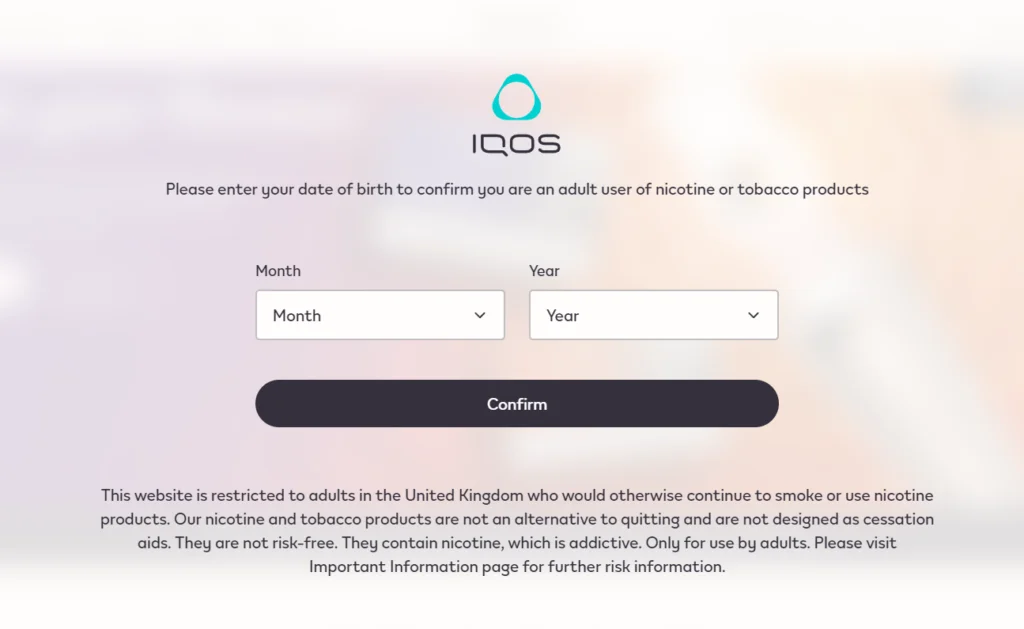This screenshot has width=1024, height=629.
Task: Open the Month dropdown field
Action: tap(380, 315)
